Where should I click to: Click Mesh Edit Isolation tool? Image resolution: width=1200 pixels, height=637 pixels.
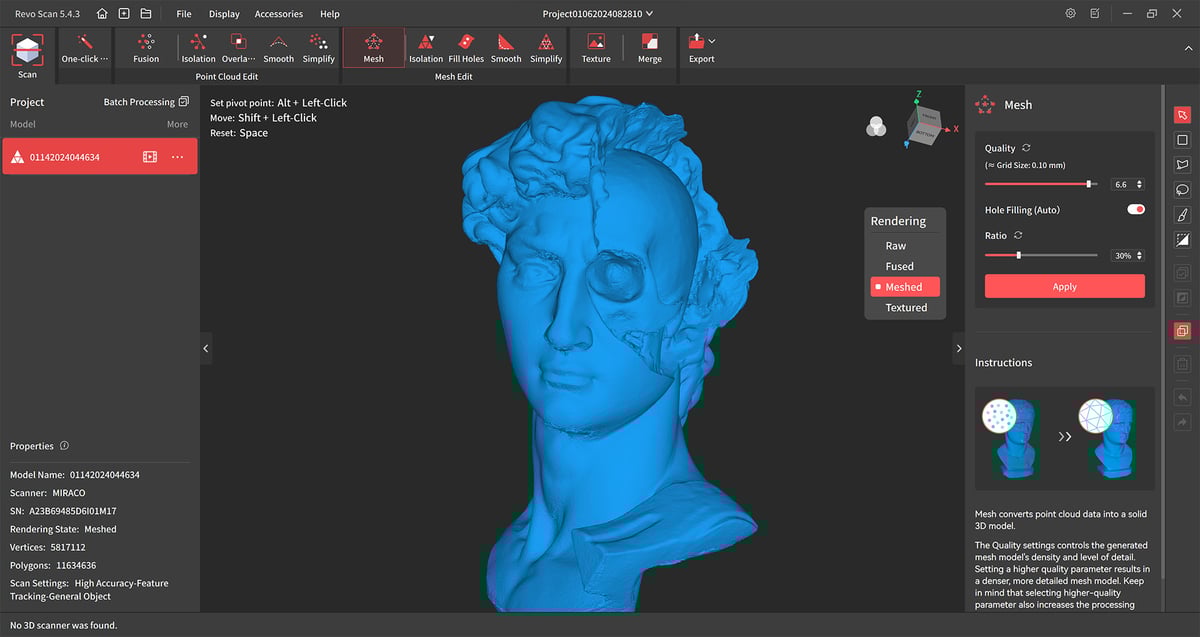tap(426, 47)
